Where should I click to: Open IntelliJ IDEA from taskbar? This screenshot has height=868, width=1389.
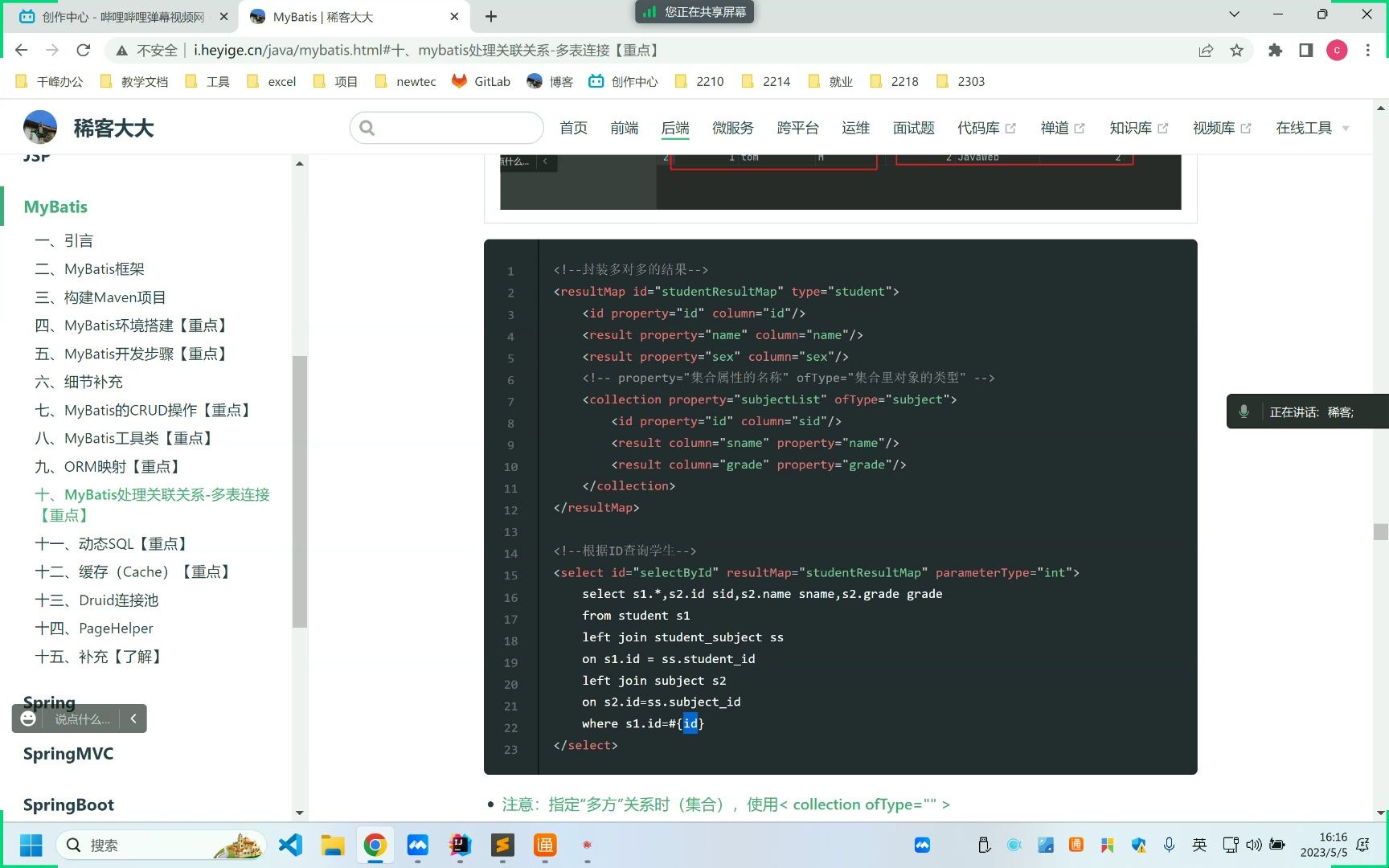click(460, 845)
